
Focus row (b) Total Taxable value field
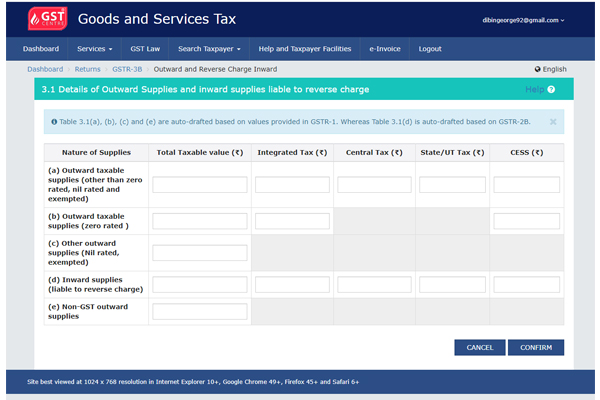[x=200, y=221]
